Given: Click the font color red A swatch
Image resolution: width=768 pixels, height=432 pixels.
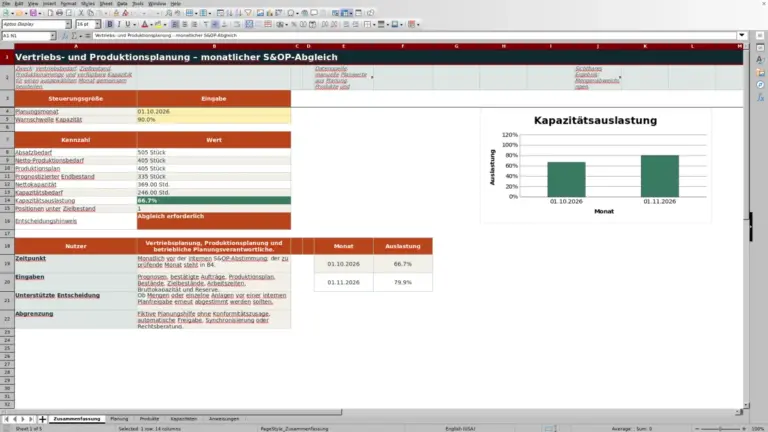Looking at the screenshot, I should pos(144,24).
